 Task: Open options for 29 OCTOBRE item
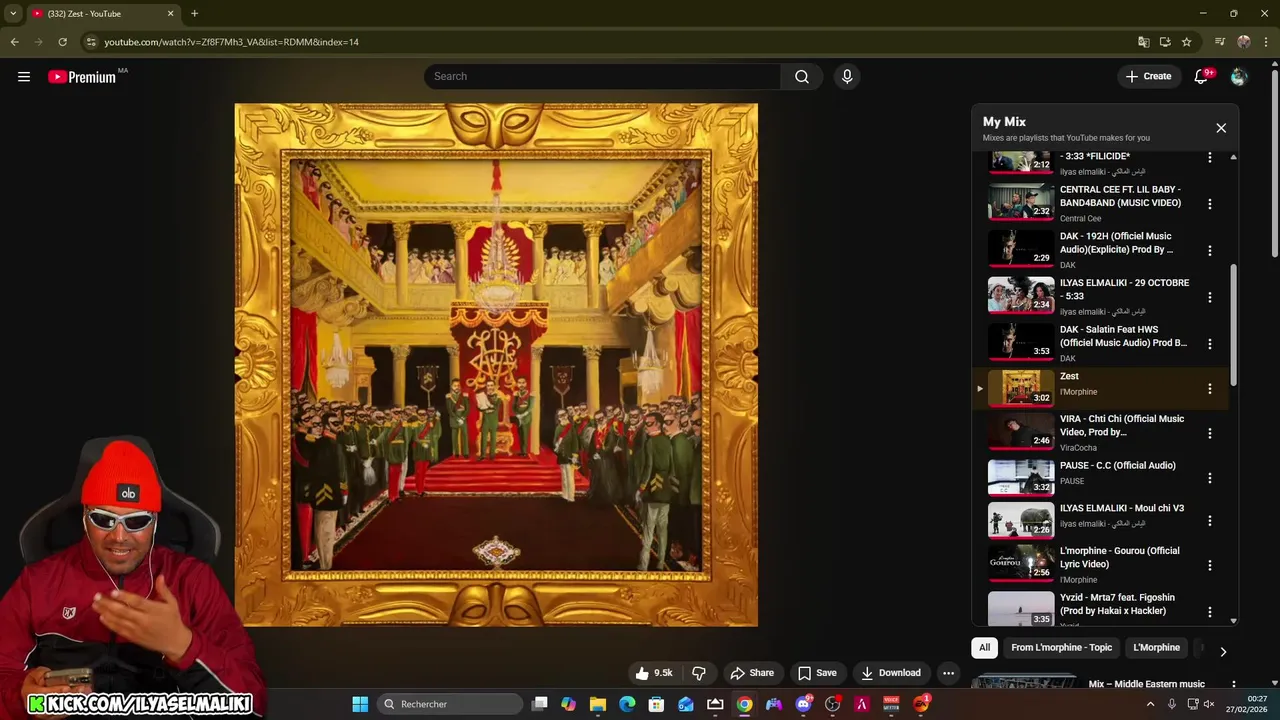click(x=1209, y=297)
